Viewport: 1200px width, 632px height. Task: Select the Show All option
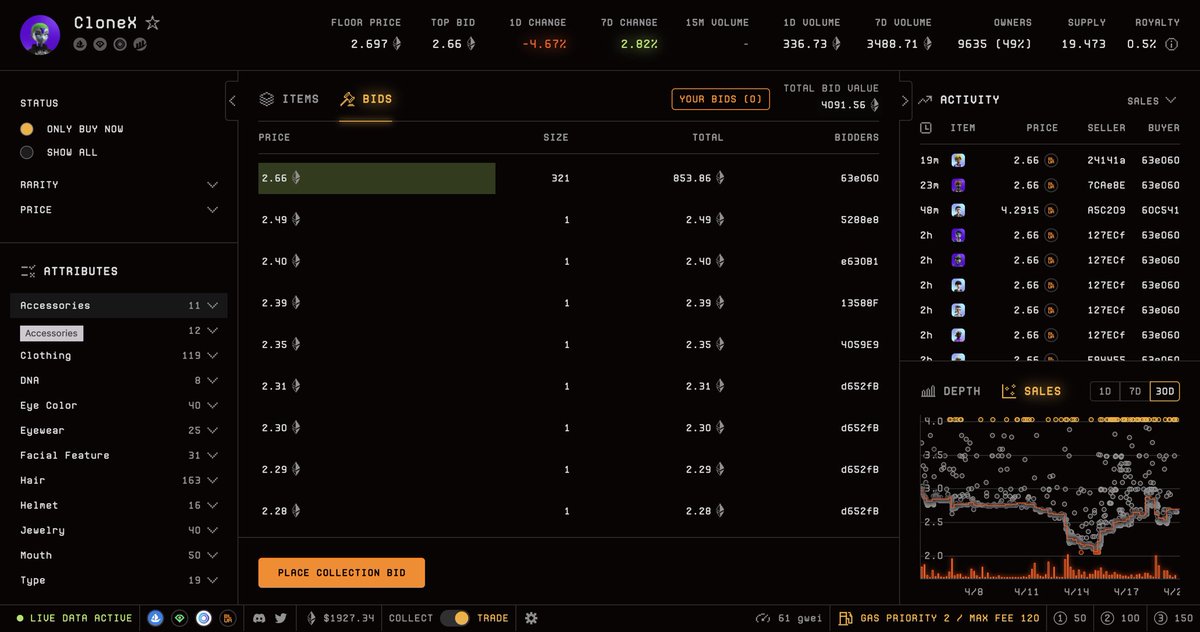pyautogui.click(x=59, y=152)
